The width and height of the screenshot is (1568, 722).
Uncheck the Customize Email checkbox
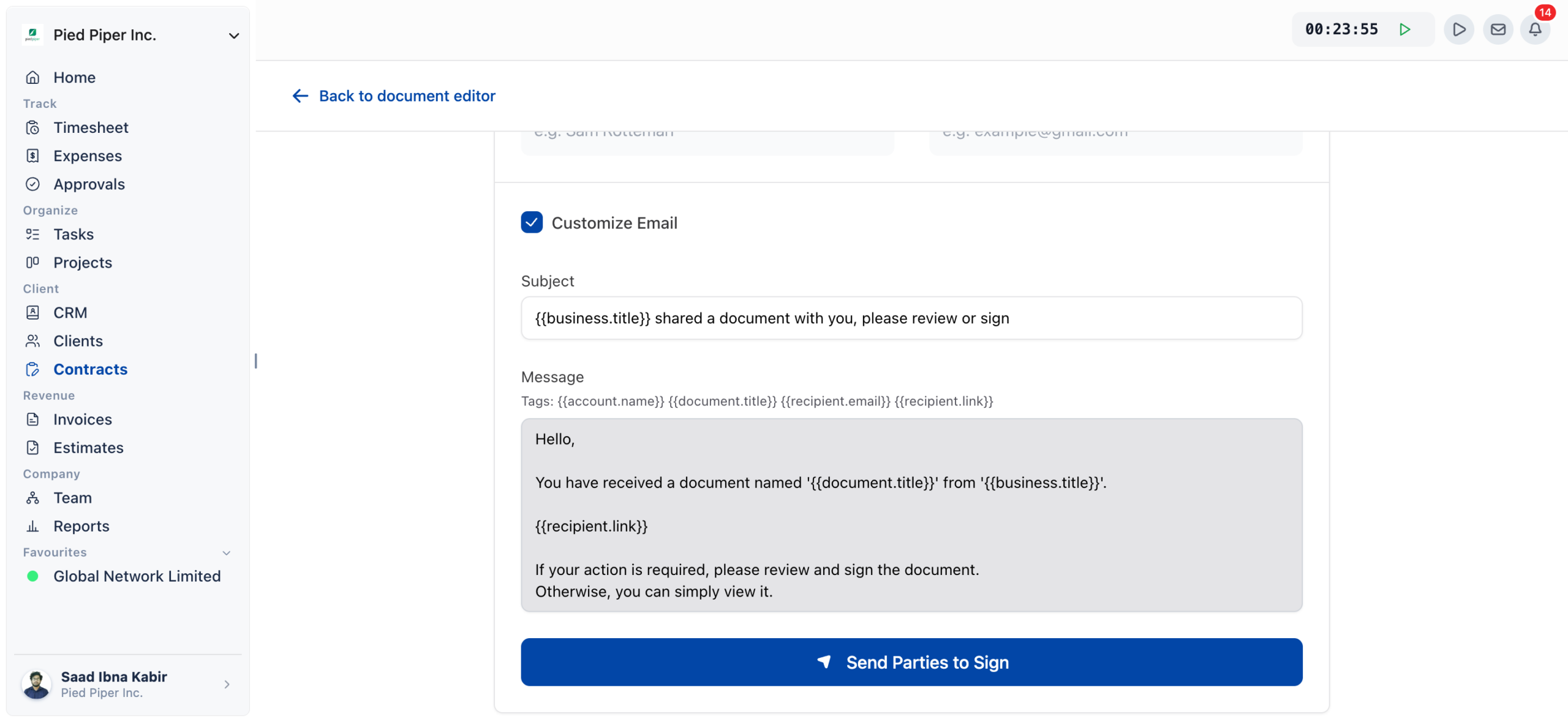(532, 222)
